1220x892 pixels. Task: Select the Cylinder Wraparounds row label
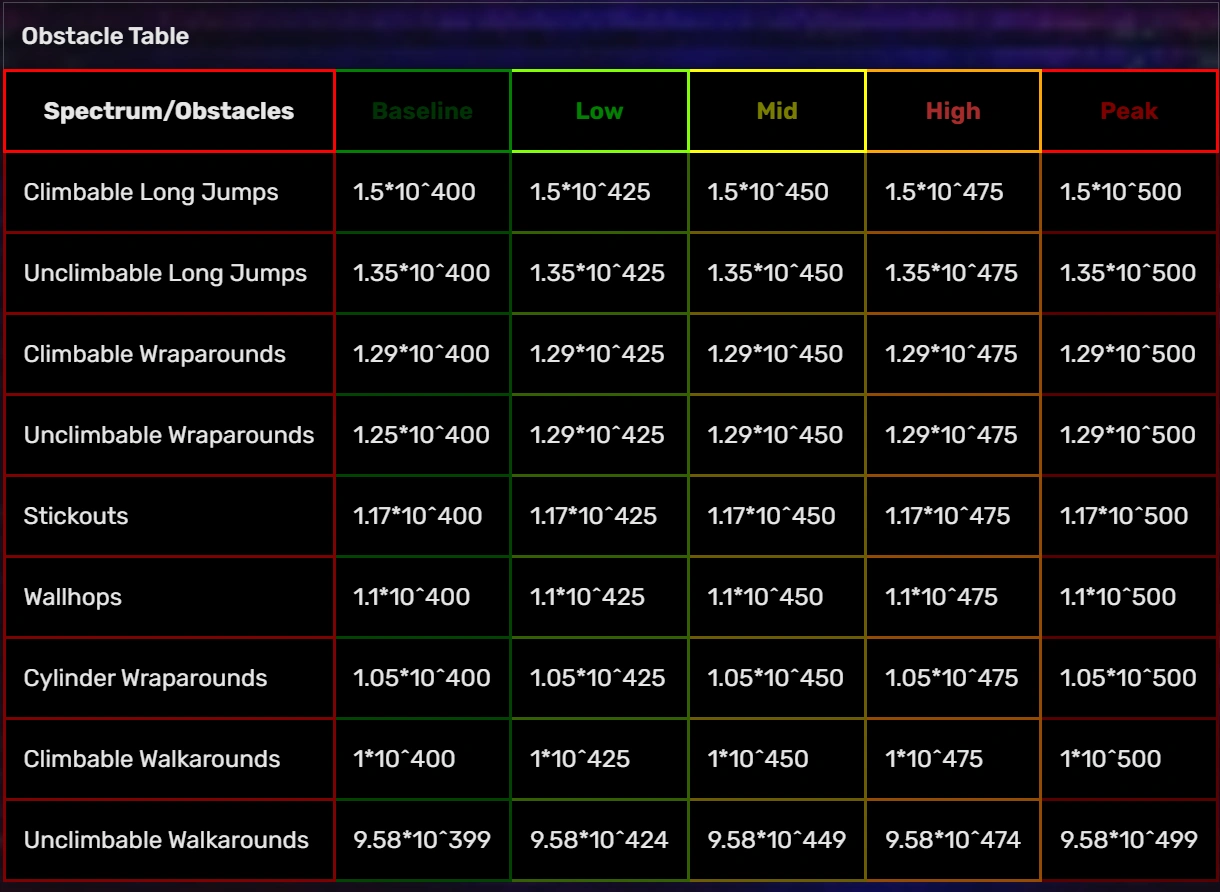[145, 678]
